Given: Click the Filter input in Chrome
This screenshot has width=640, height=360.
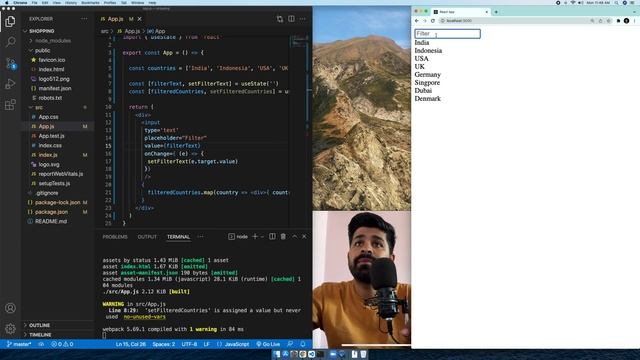Looking at the screenshot, I should coord(447,33).
